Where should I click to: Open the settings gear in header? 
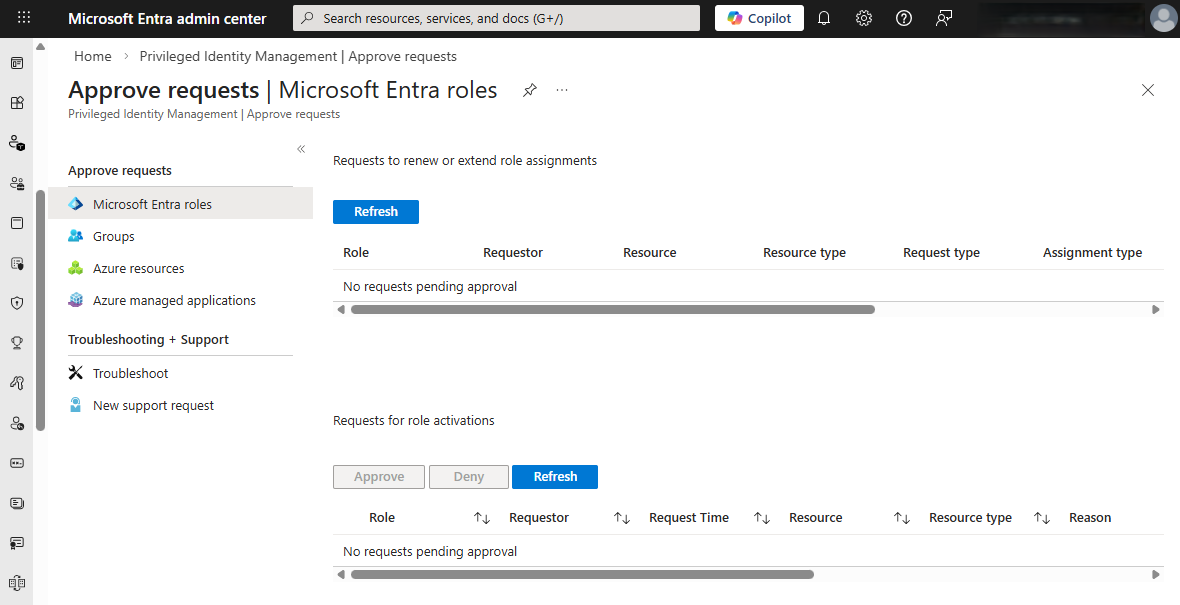click(864, 18)
